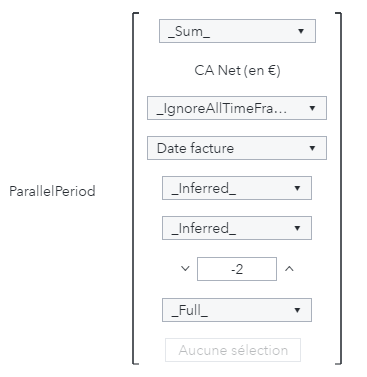Click the triangle arrow beside _Full_
This screenshot has height=377, width=367.
click(297, 310)
